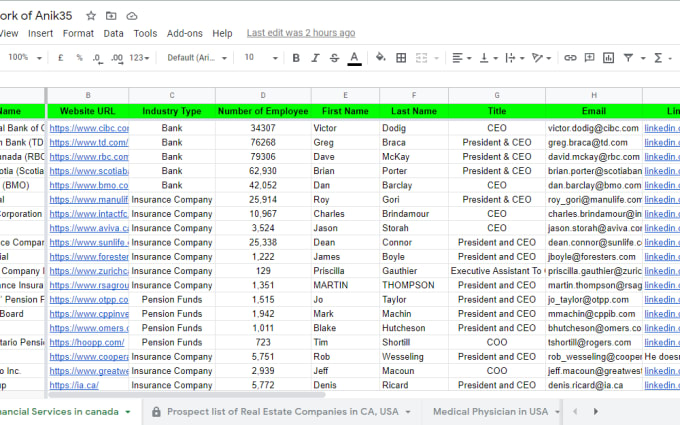Image resolution: width=680 pixels, height=425 pixels.
Task: Open fill color picker
Action: 380,57
